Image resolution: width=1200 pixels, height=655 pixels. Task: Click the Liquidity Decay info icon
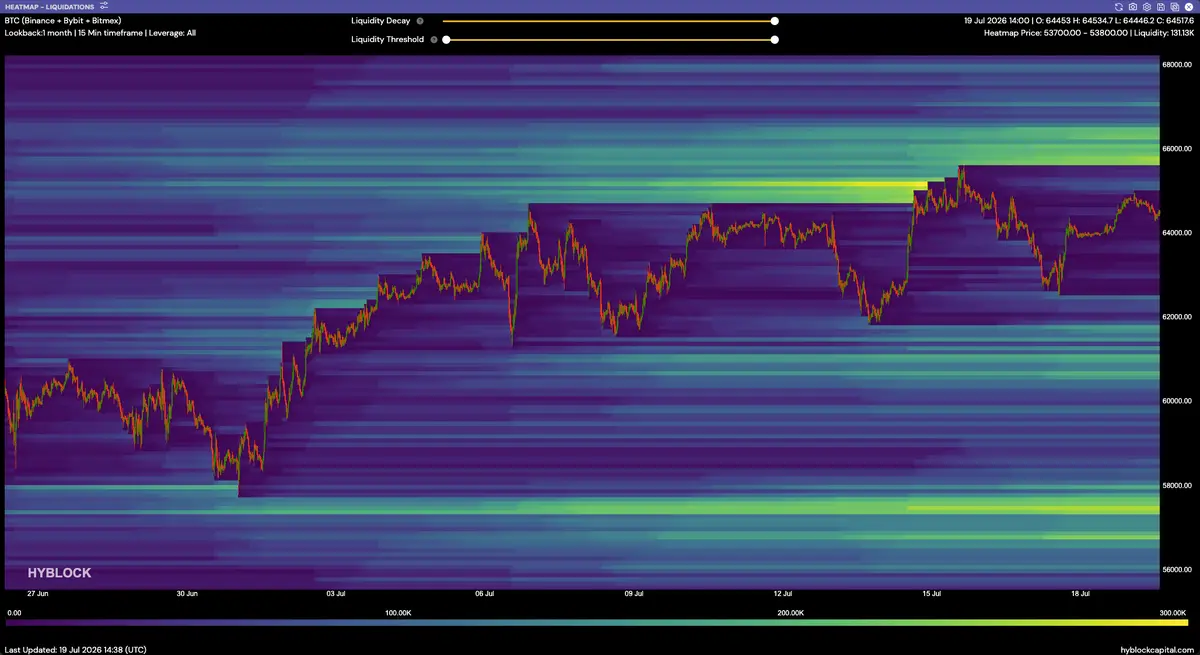click(x=419, y=21)
